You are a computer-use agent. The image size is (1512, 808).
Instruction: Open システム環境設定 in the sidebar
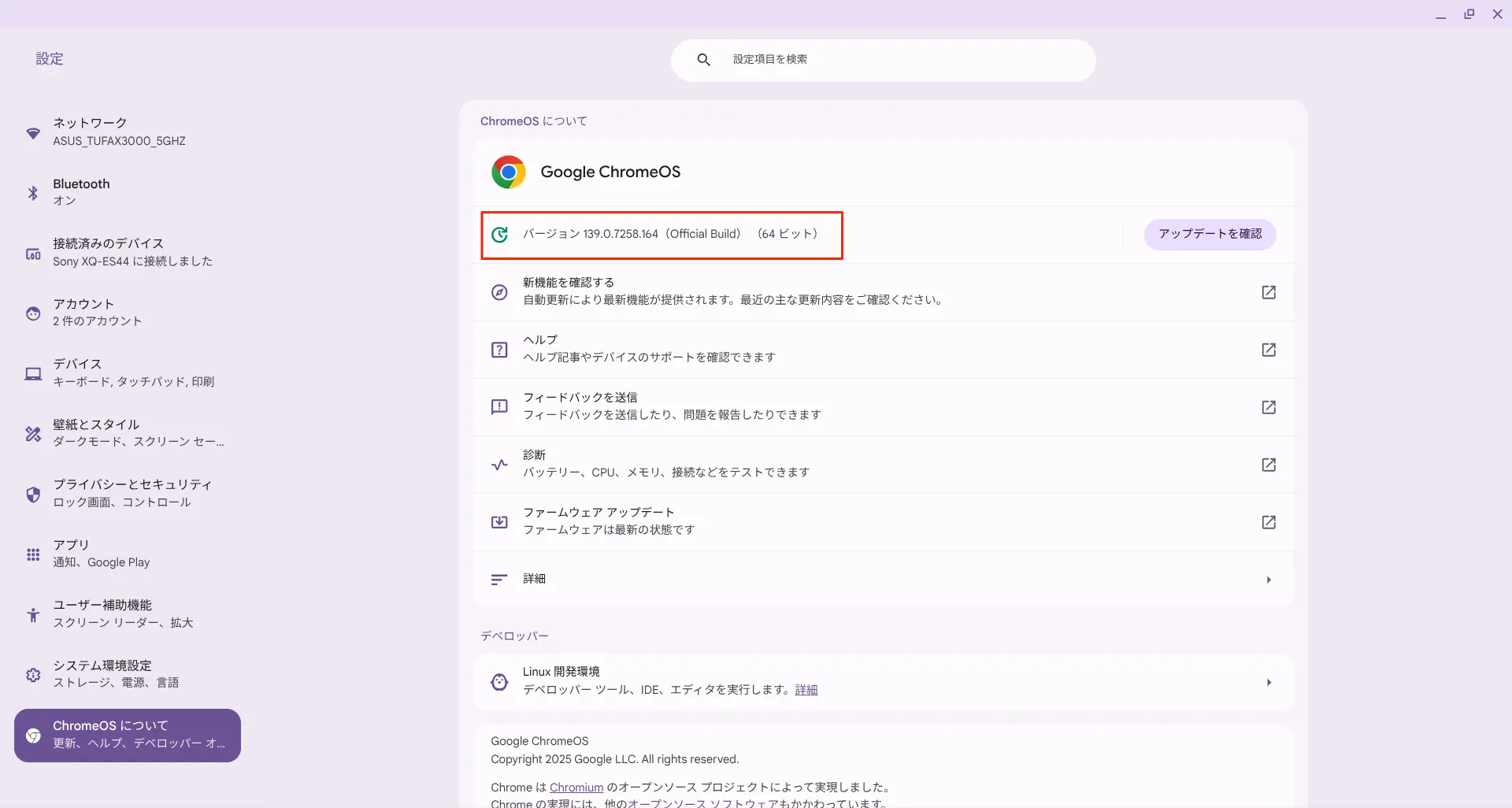(x=116, y=674)
